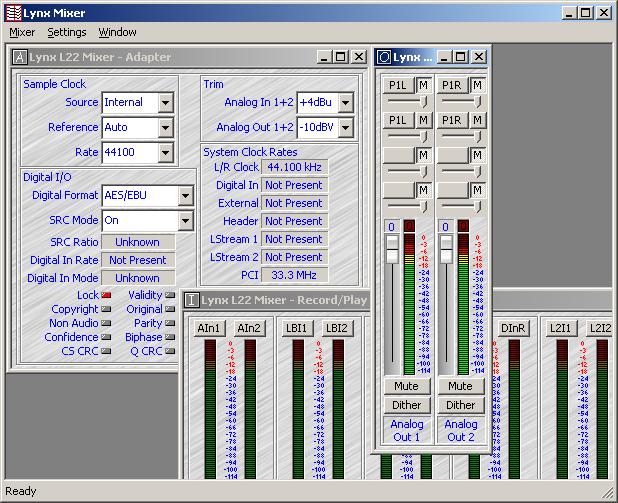The width and height of the screenshot is (618, 503).
Task: Click the L2I1 input label button
Action: (x=560, y=328)
